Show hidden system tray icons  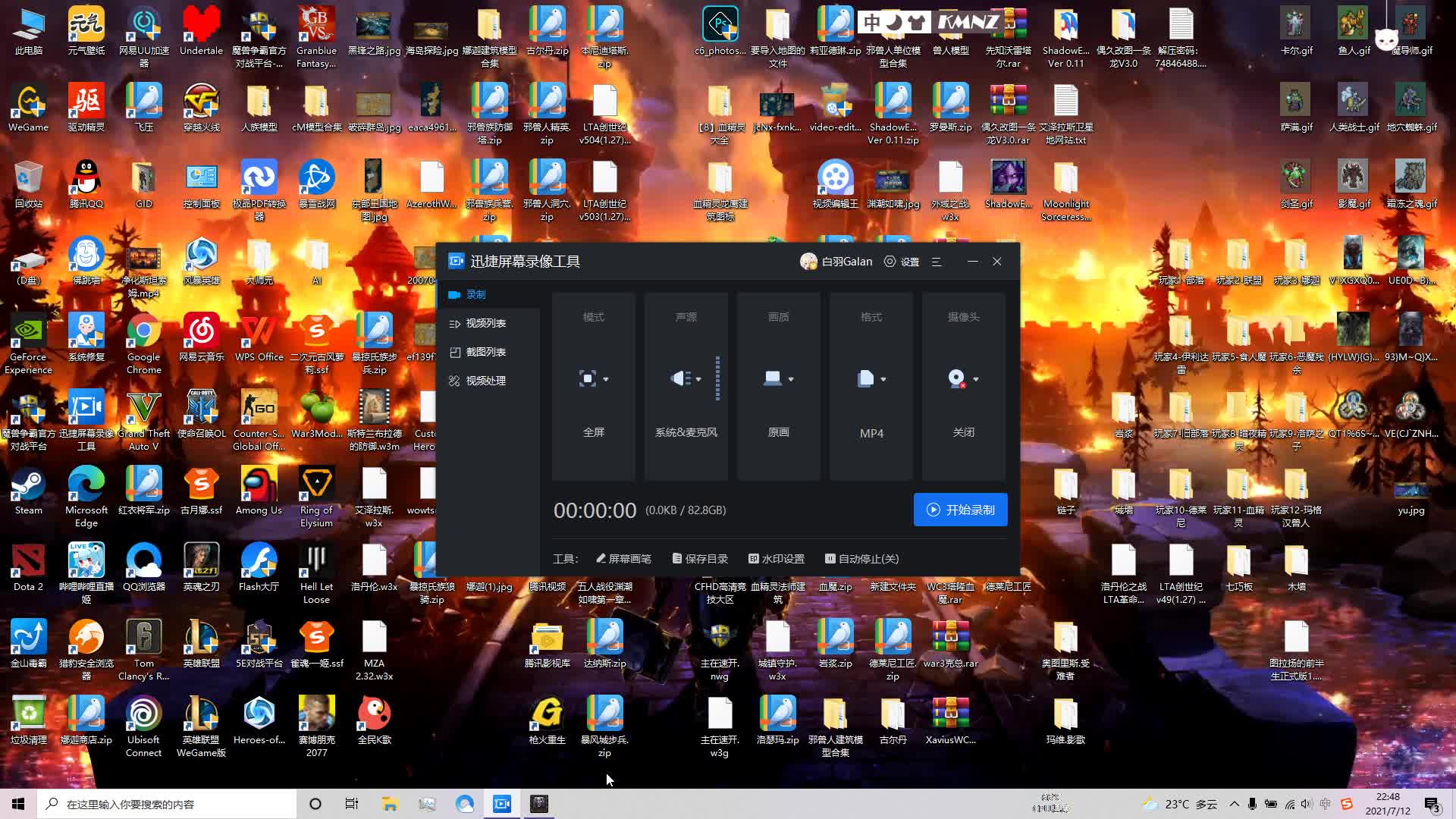[x=1234, y=804]
